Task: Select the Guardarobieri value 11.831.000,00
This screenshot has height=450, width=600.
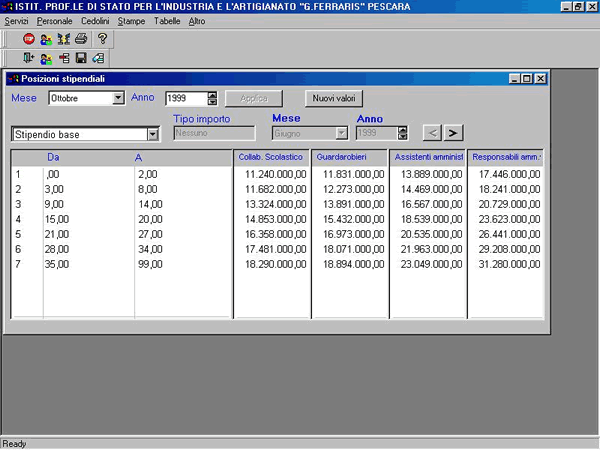Action: 354,174
